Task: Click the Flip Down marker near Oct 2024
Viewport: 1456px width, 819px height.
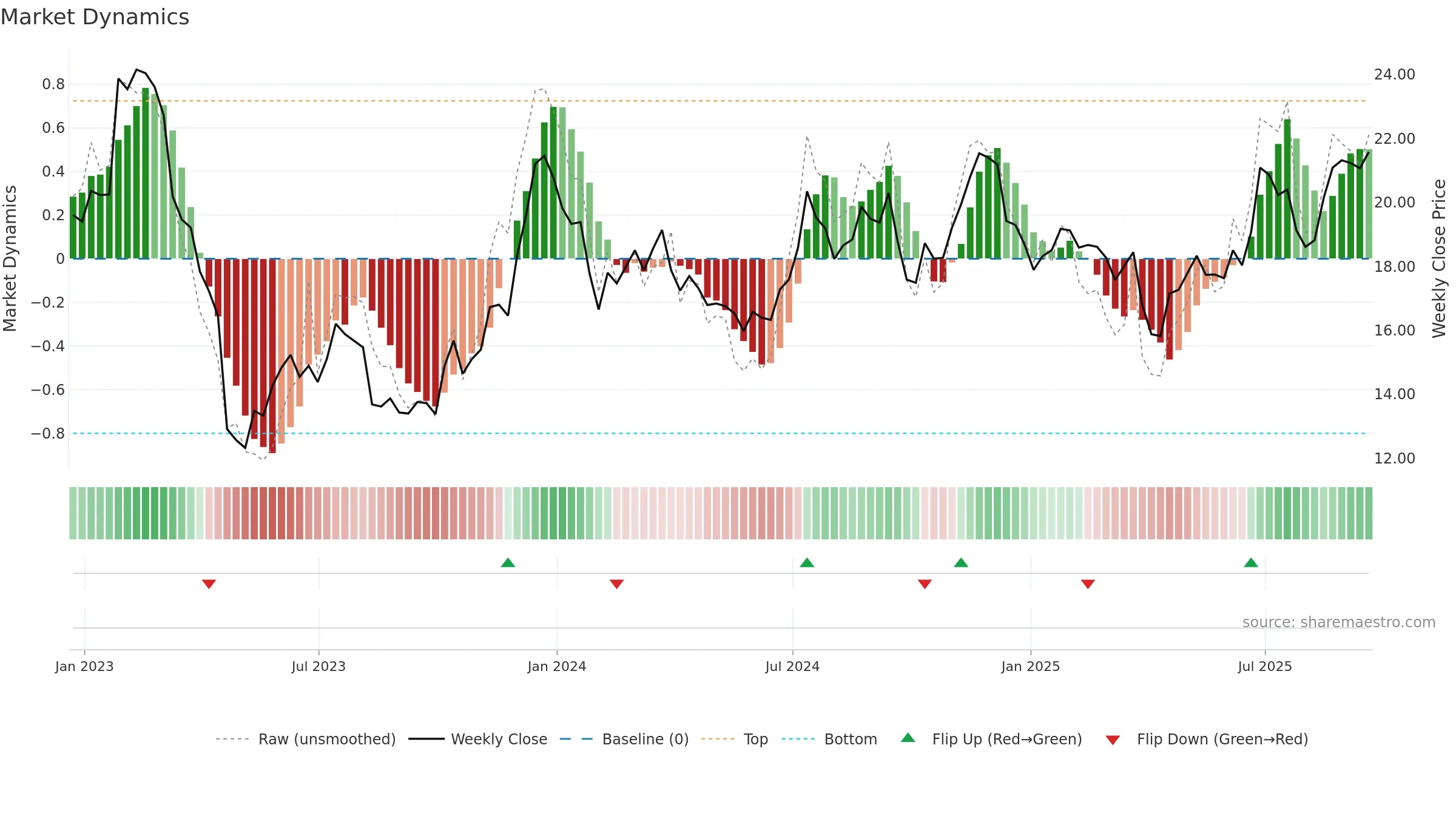Action: (925, 584)
